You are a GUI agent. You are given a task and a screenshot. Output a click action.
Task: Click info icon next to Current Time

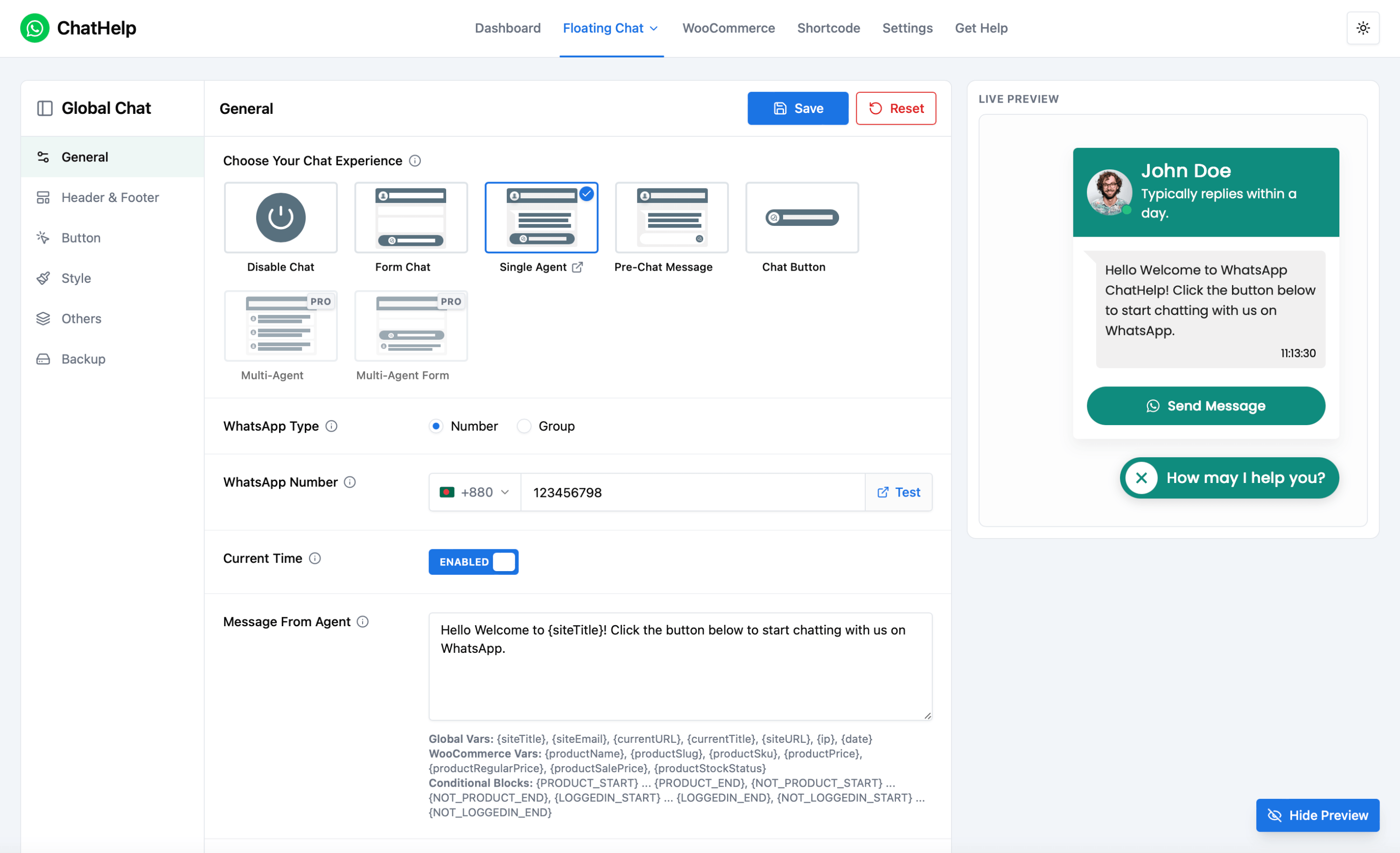pos(315,558)
